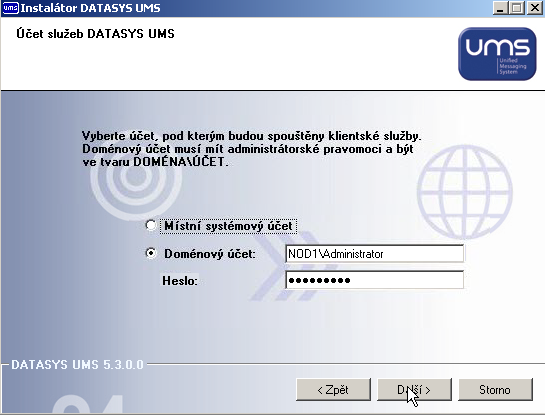Viewport: 545px width, 415px height.
Task: Maximize the installer window
Action: coord(517,8)
